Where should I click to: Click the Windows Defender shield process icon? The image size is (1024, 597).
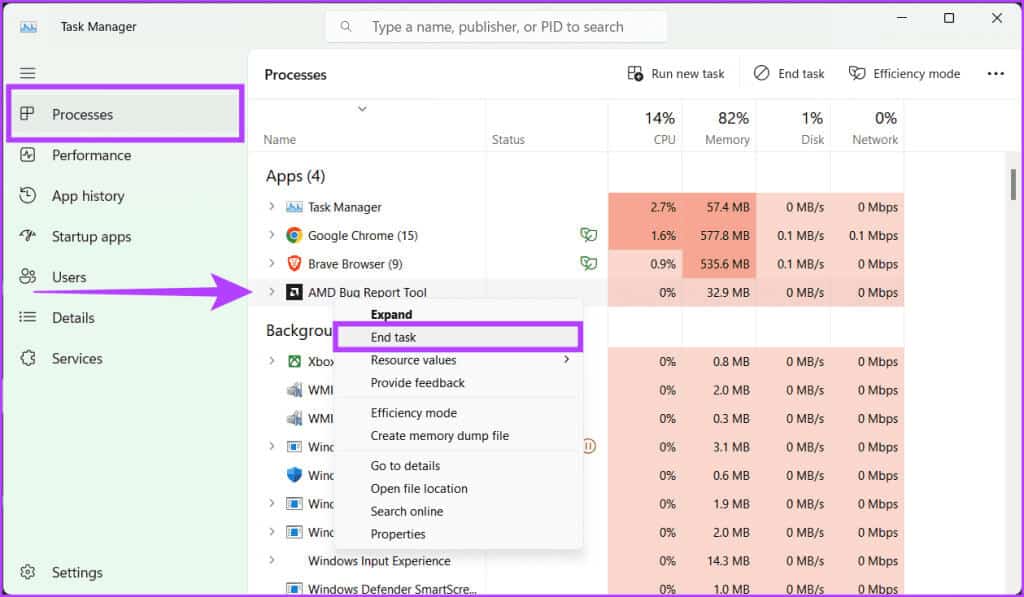pyautogui.click(x=295, y=475)
